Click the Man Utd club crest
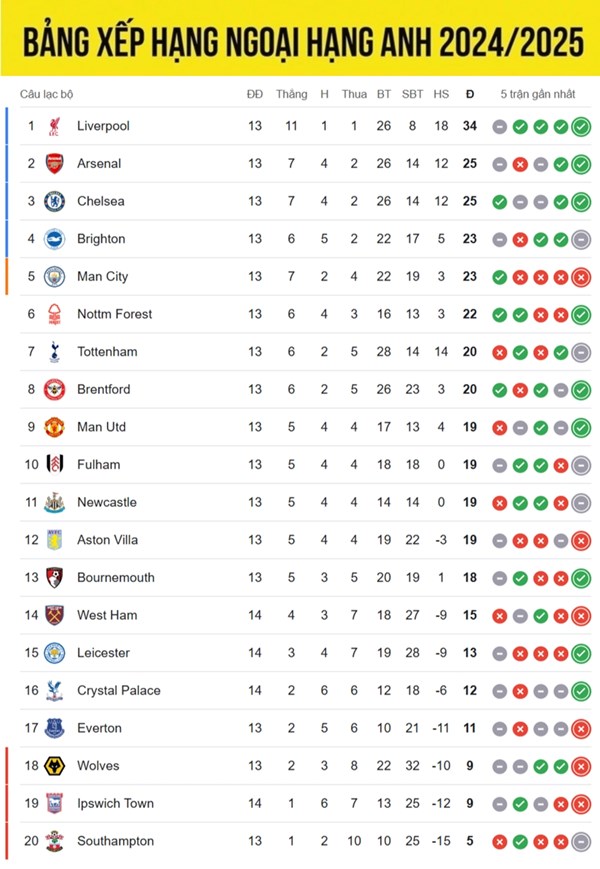600x869 pixels. coord(54,427)
